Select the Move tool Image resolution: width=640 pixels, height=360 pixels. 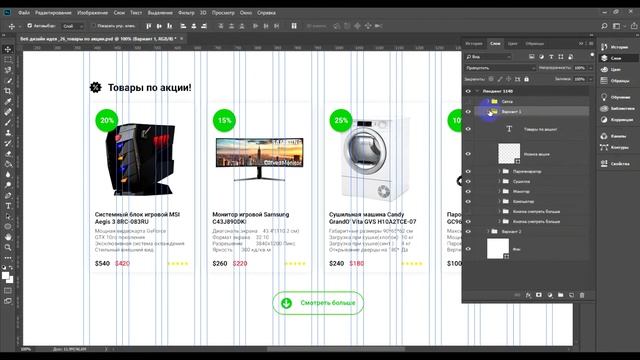point(8,49)
